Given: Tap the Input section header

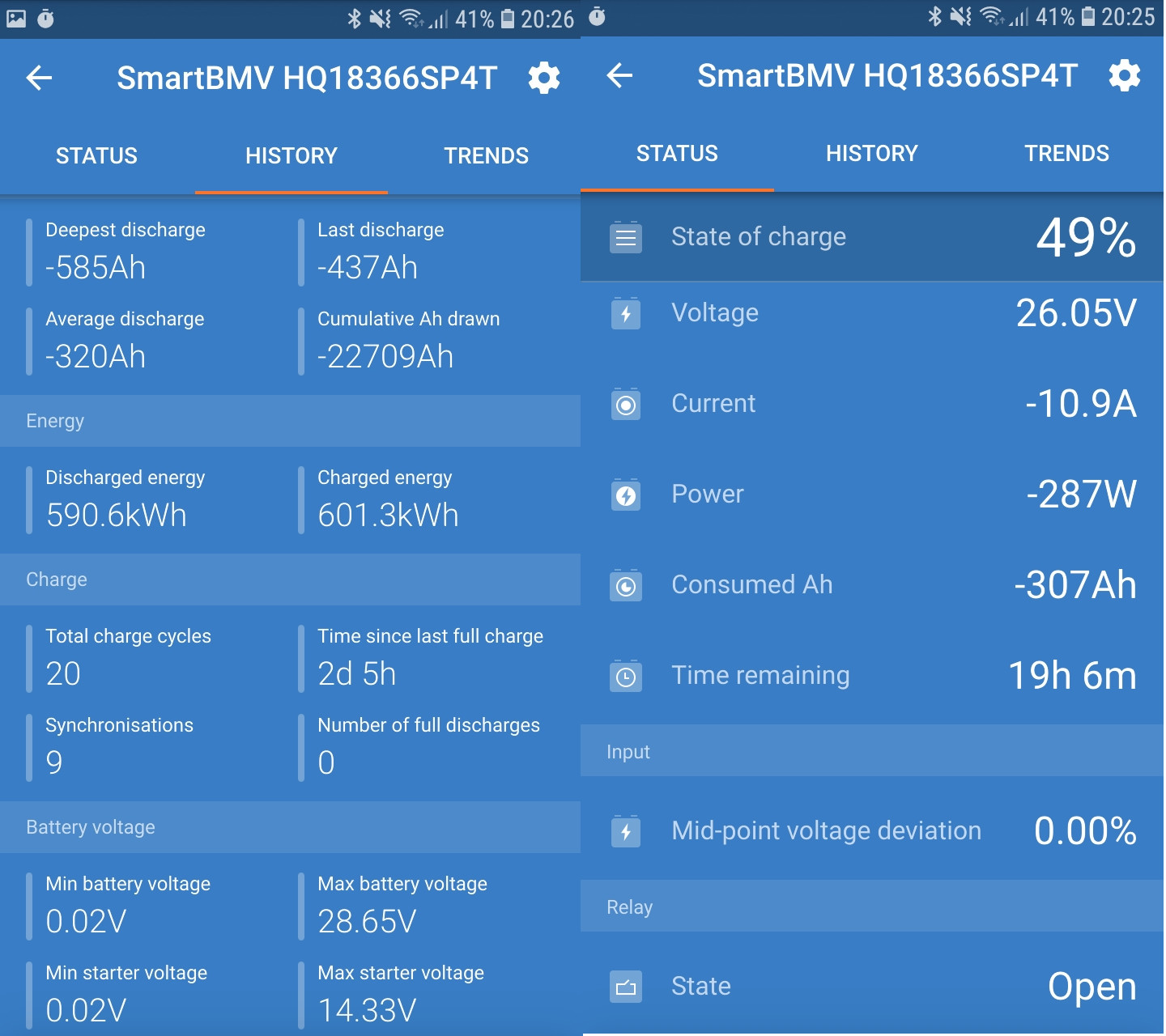Looking at the screenshot, I should click(872, 752).
